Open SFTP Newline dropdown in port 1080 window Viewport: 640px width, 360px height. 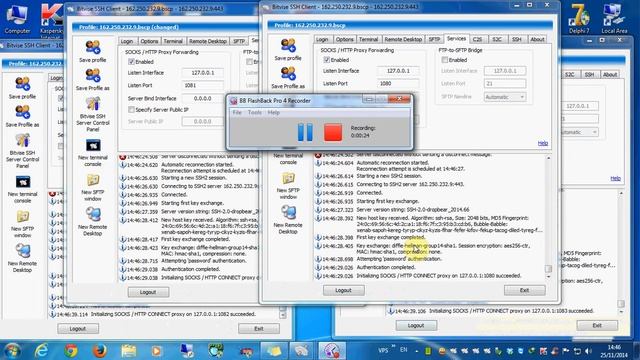click(505, 97)
